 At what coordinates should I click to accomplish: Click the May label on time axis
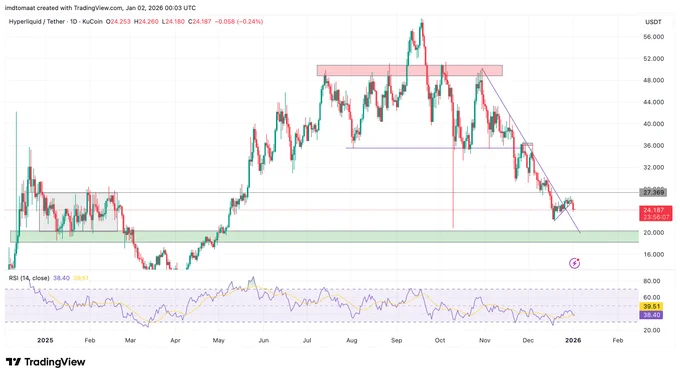219,340
